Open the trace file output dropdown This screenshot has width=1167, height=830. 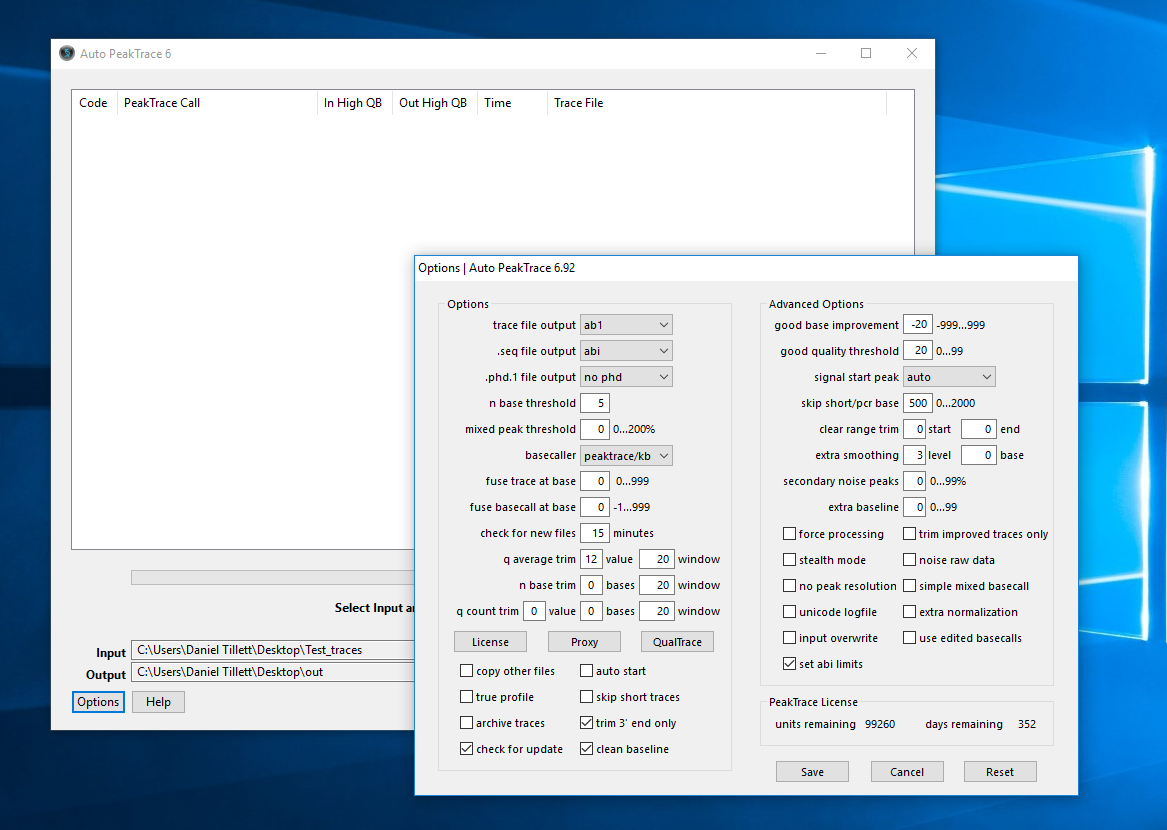point(626,325)
